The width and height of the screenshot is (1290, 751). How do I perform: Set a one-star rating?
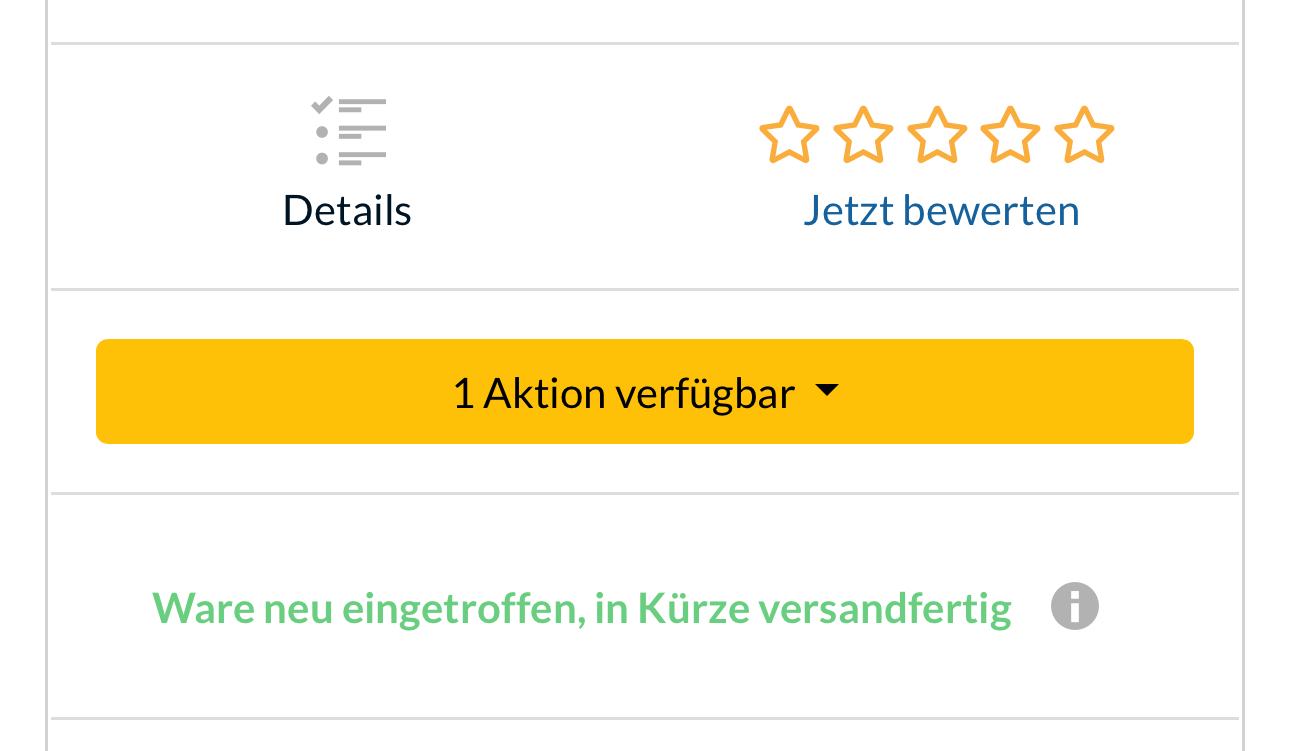[x=789, y=135]
